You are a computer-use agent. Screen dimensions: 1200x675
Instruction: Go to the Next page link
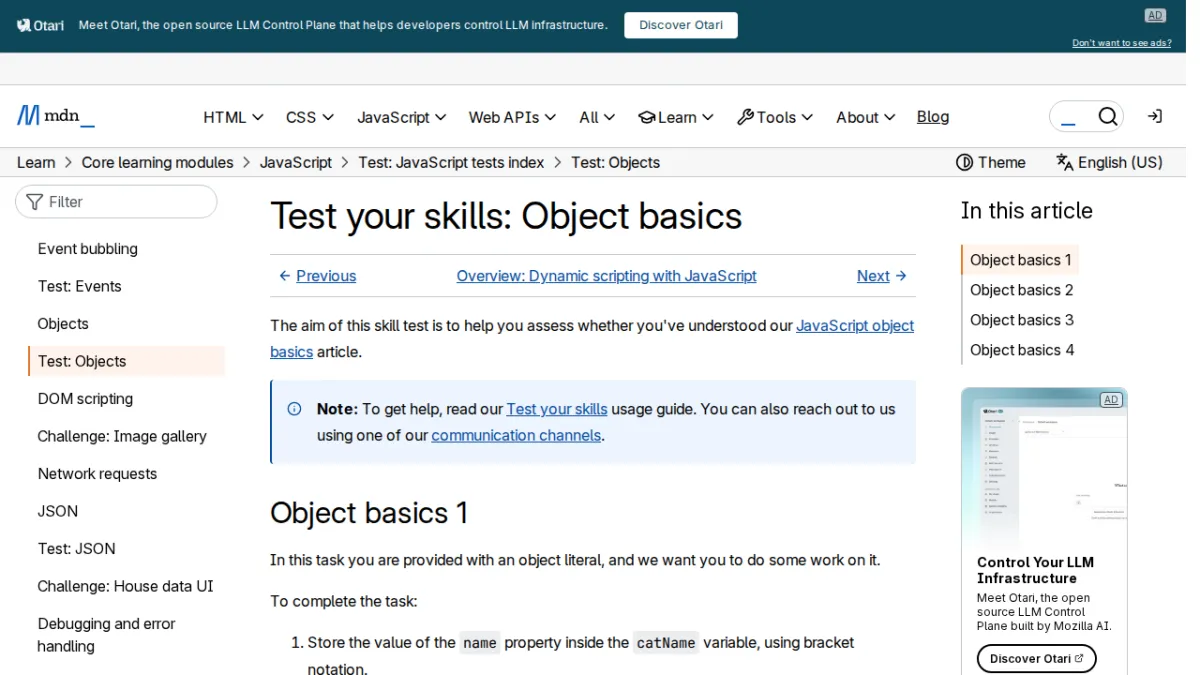tap(882, 276)
